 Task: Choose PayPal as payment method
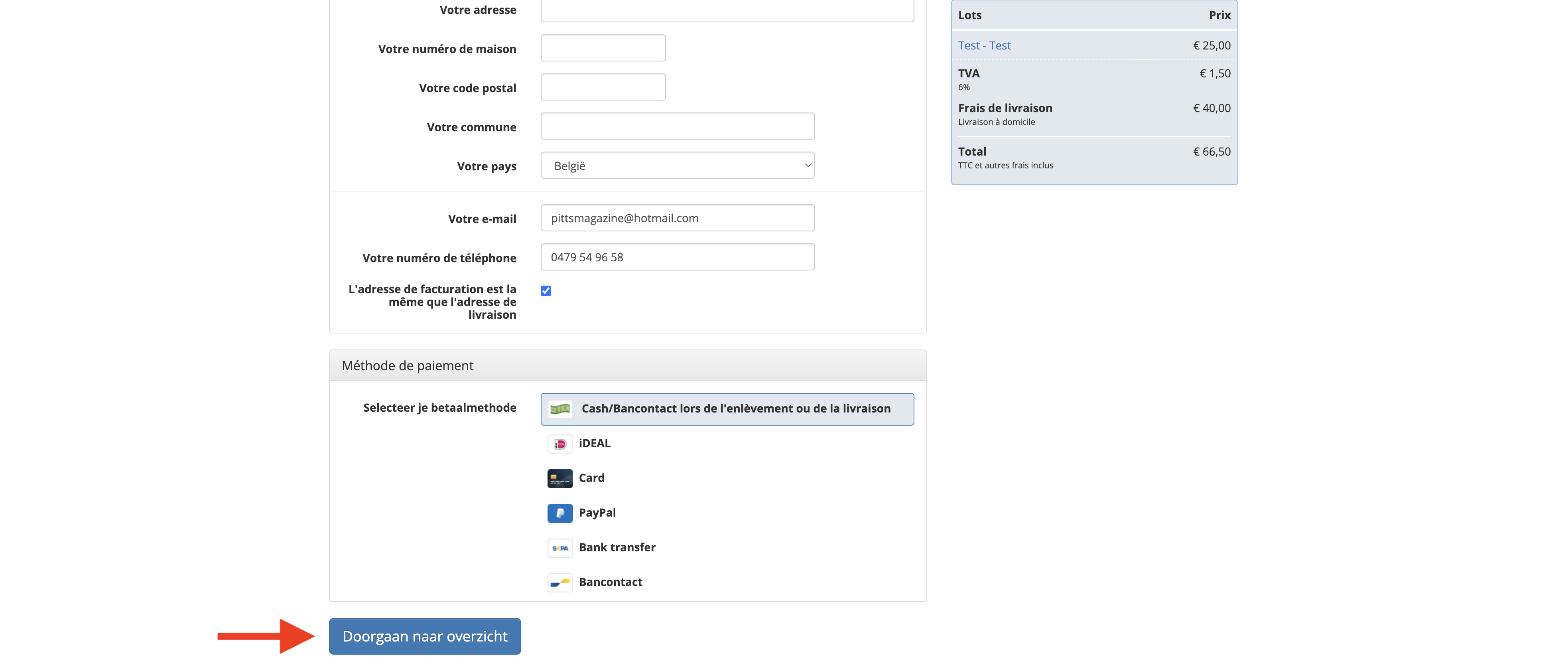pyautogui.click(x=597, y=513)
